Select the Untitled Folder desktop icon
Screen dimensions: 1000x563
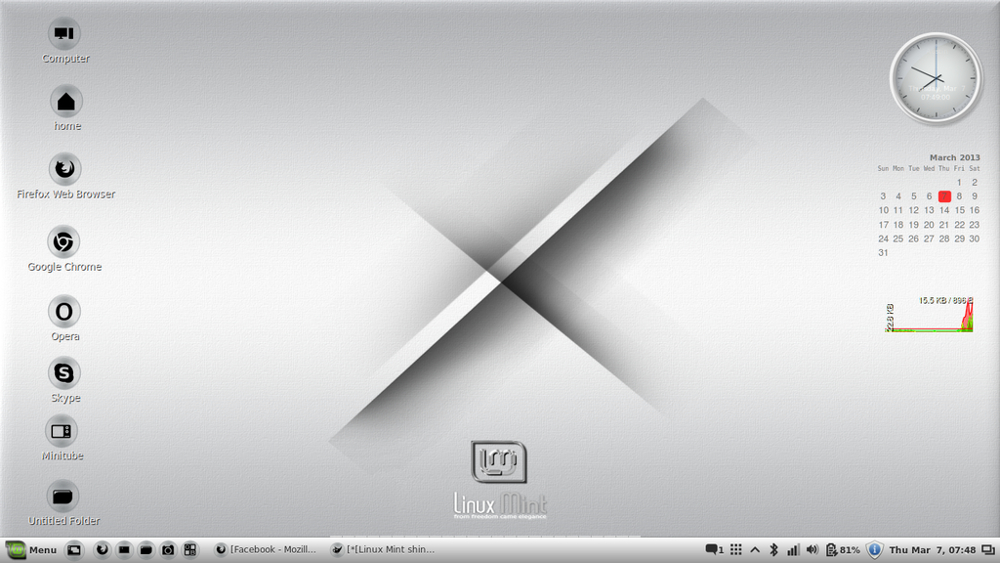point(62,496)
